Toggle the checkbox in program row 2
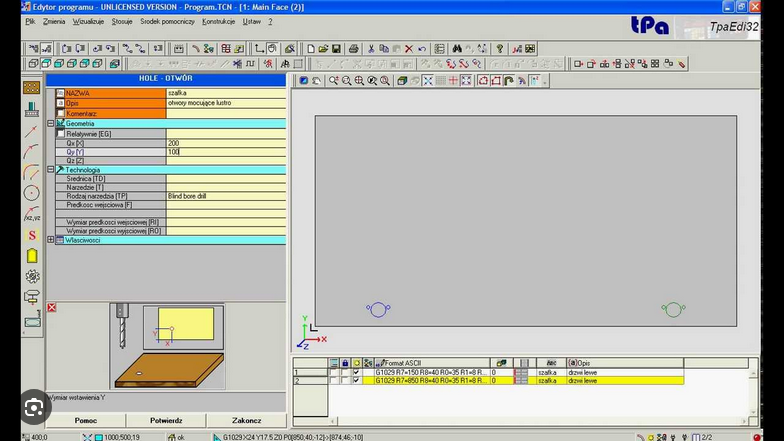Screen dimensions: 784x441 [x=356, y=381]
